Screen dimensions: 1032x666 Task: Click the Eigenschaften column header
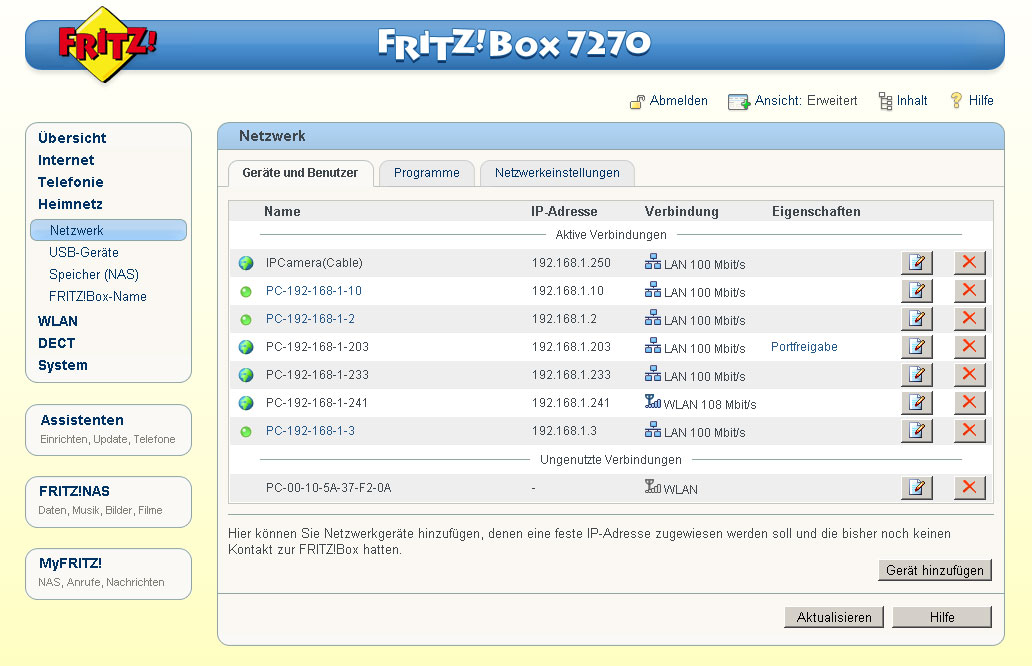(x=816, y=211)
